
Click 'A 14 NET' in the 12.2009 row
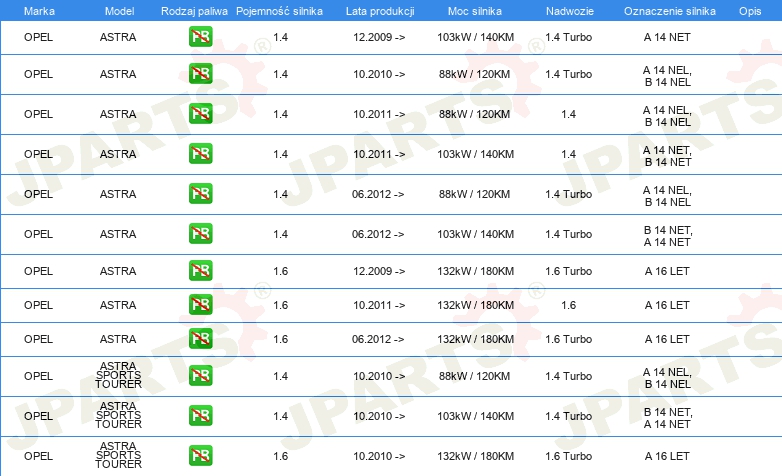(667, 37)
